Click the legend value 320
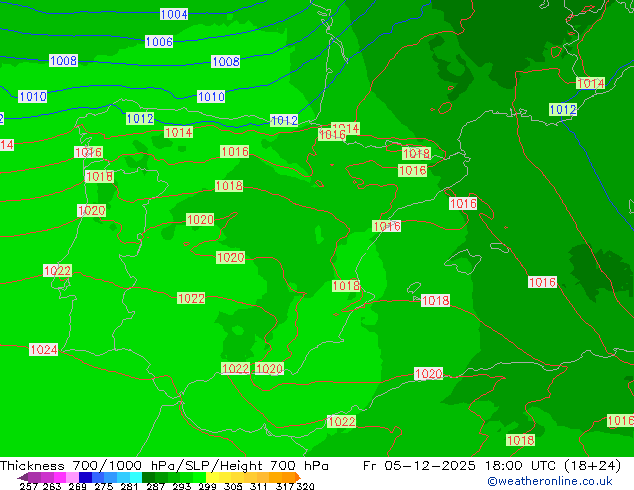634x490 pixels. (305, 486)
